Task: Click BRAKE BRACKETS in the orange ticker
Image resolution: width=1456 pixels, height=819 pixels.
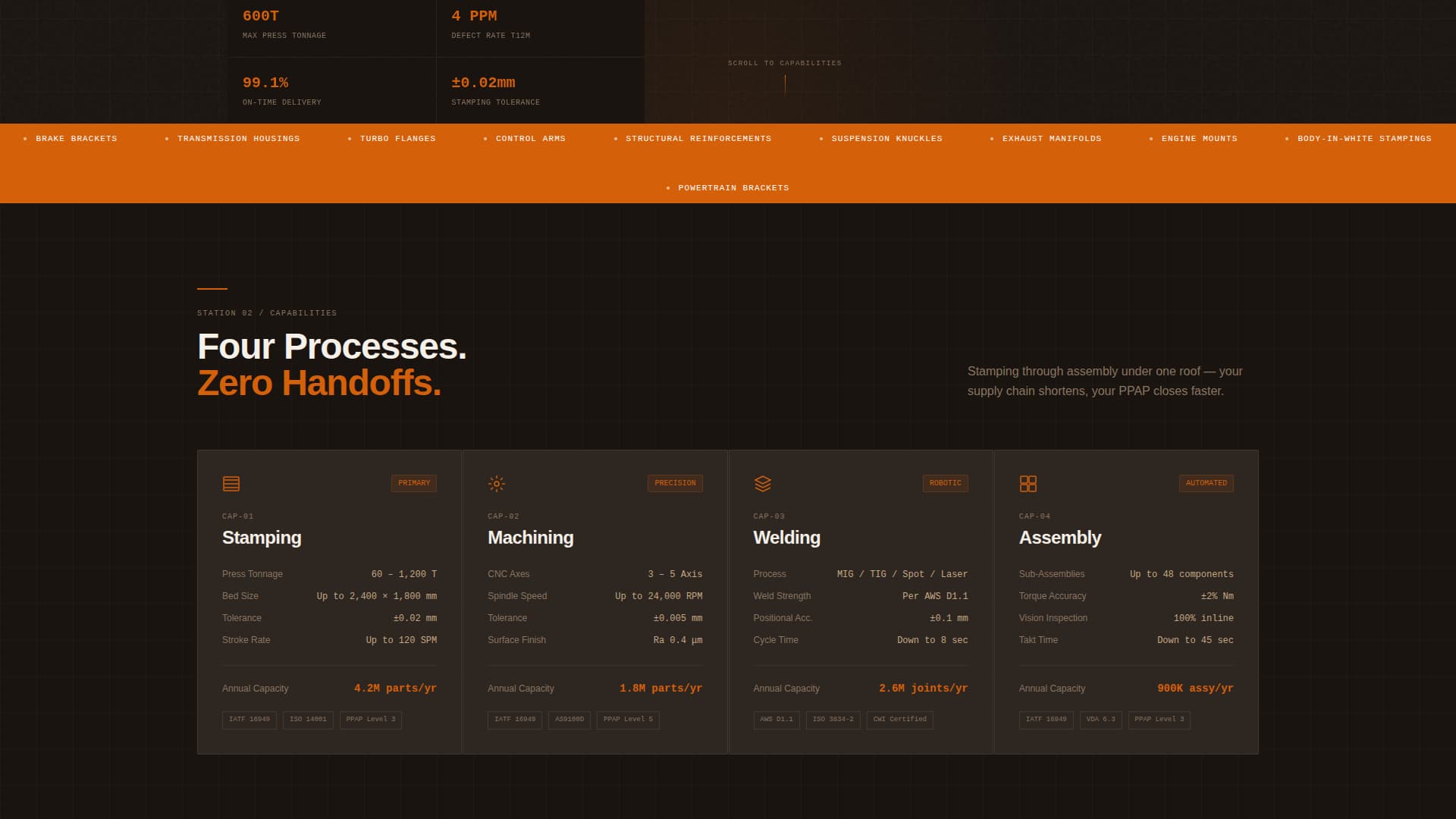Action: (77, 139)
